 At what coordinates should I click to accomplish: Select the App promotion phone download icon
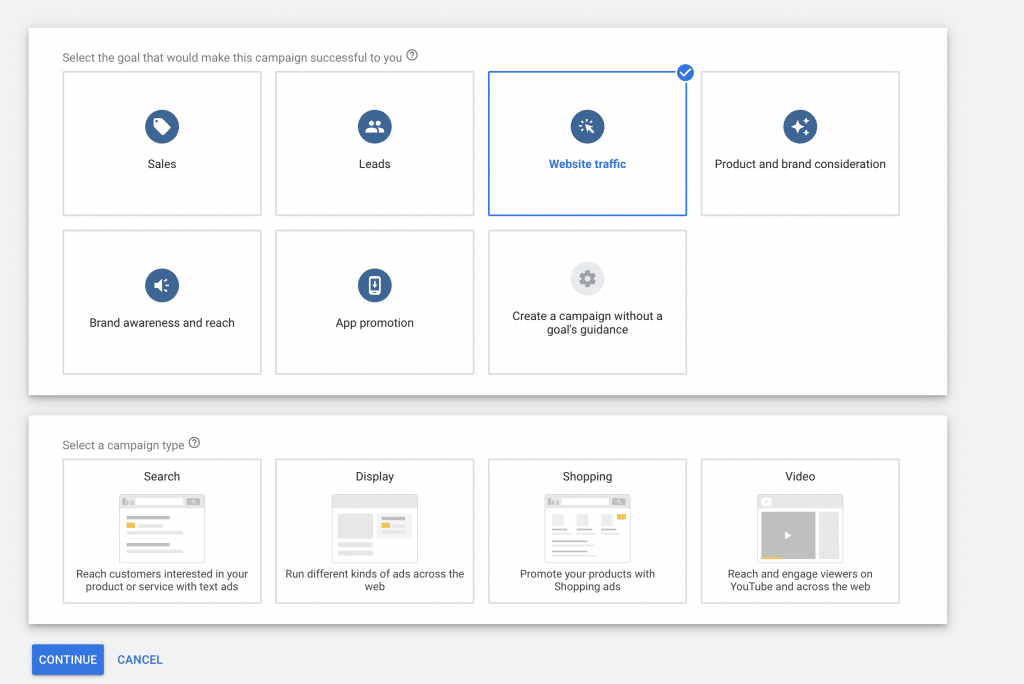375,285
